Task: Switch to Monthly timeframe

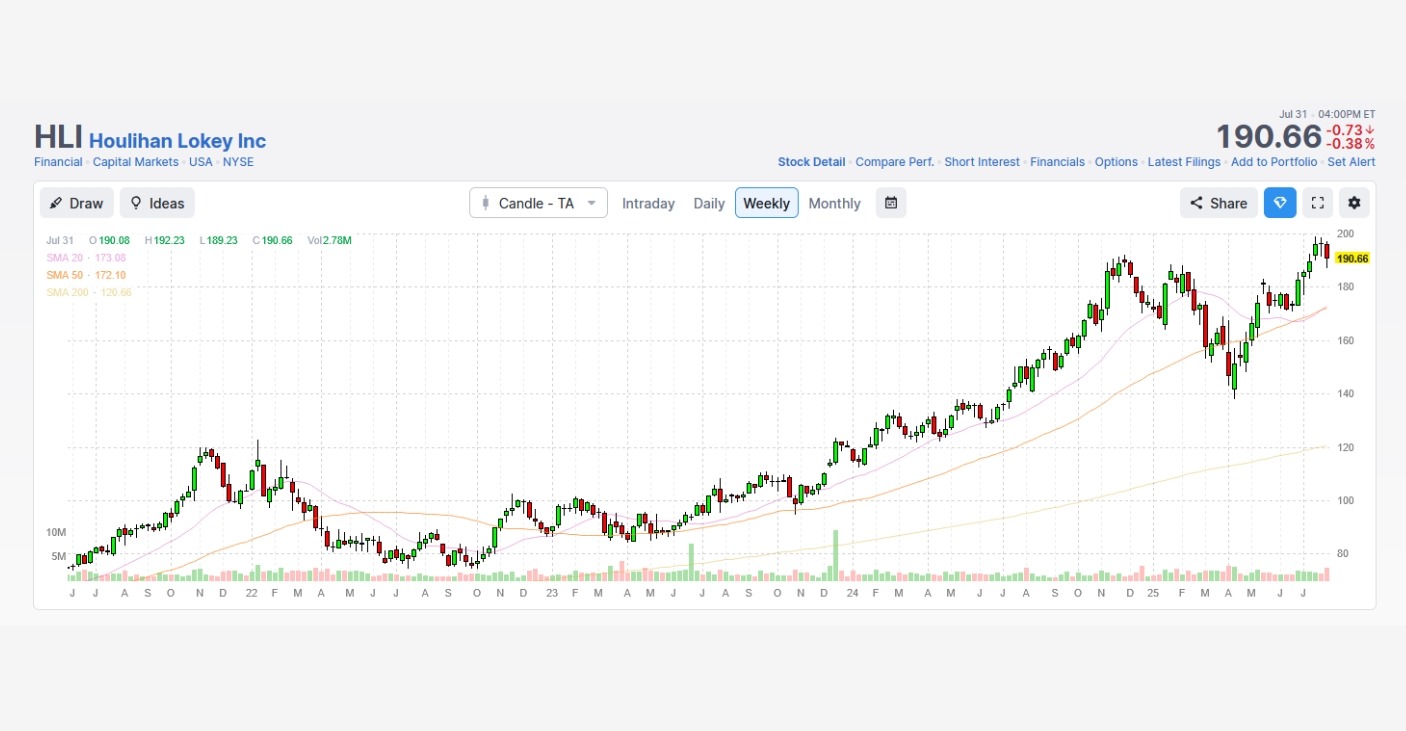Action: (834, 203)
